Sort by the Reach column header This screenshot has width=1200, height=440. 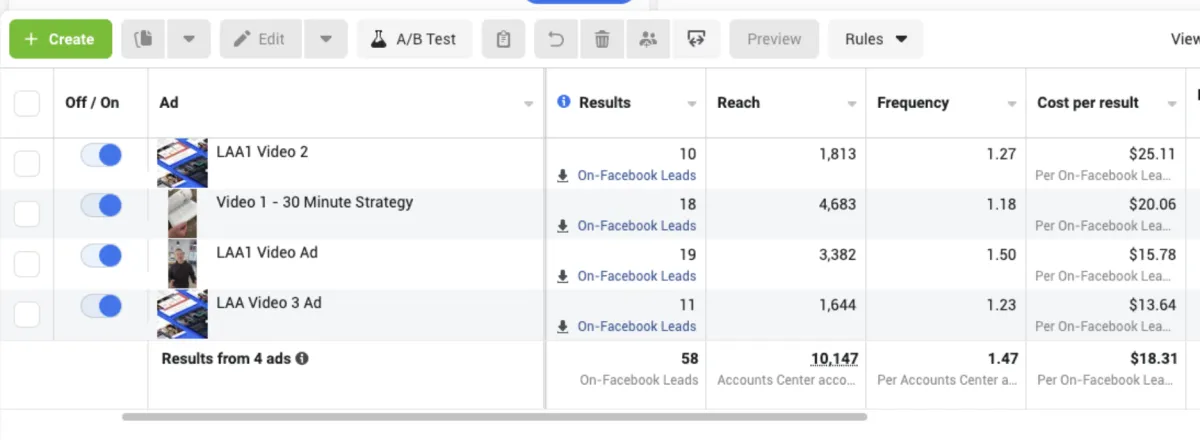click(739, 102)
